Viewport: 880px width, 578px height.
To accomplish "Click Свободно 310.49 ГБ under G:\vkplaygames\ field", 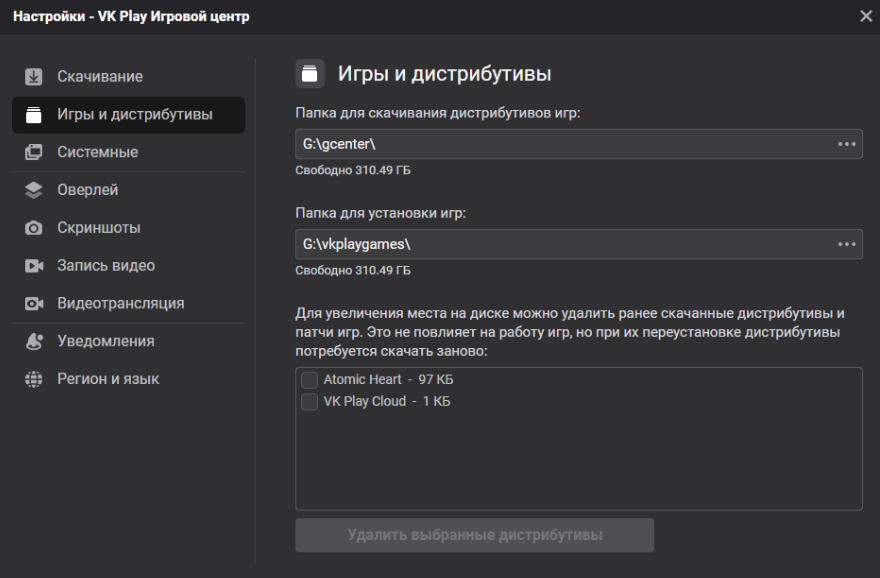I will (x=353, y=270).
